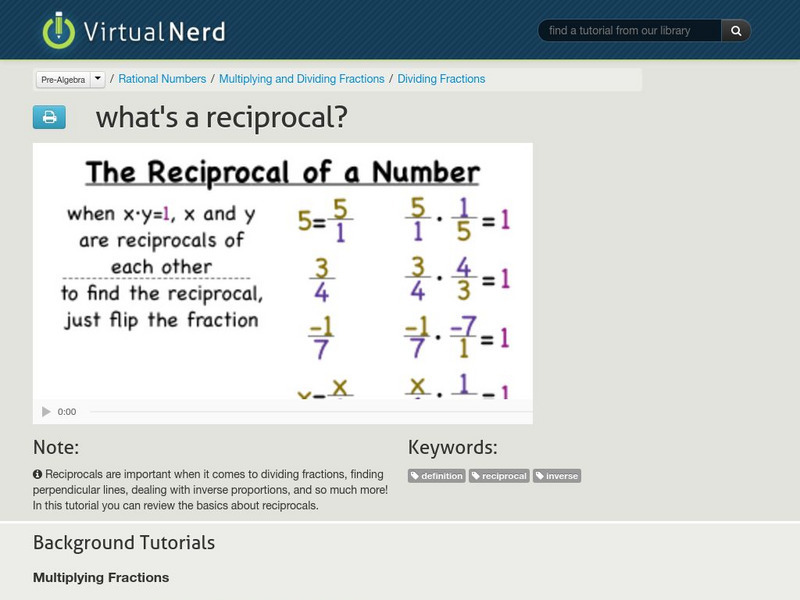Click the dropdown arrow beside Pre-Algebra
The width and height of the screenshot is (800, 600).
97,77
